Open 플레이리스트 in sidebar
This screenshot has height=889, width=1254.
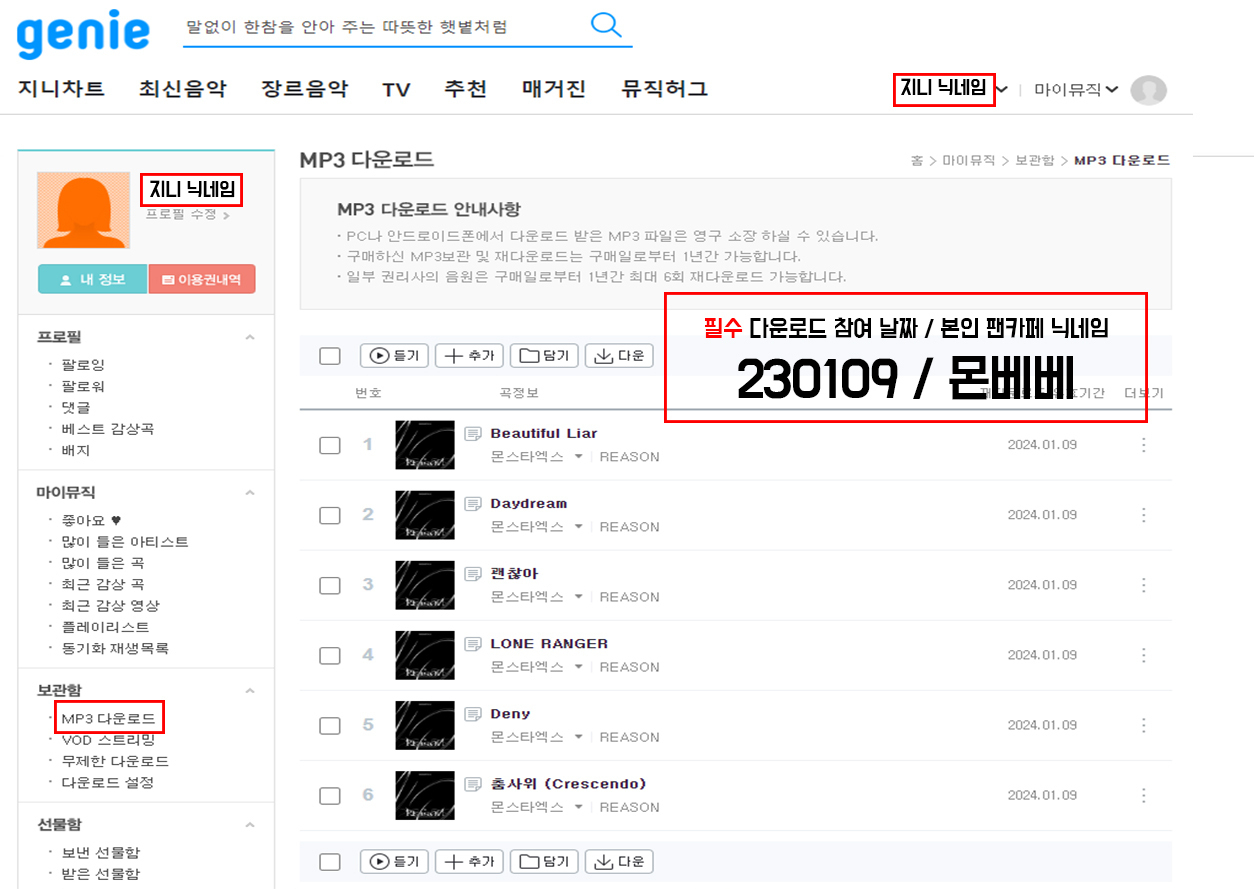pyautogui.click(x=105, y=627)
